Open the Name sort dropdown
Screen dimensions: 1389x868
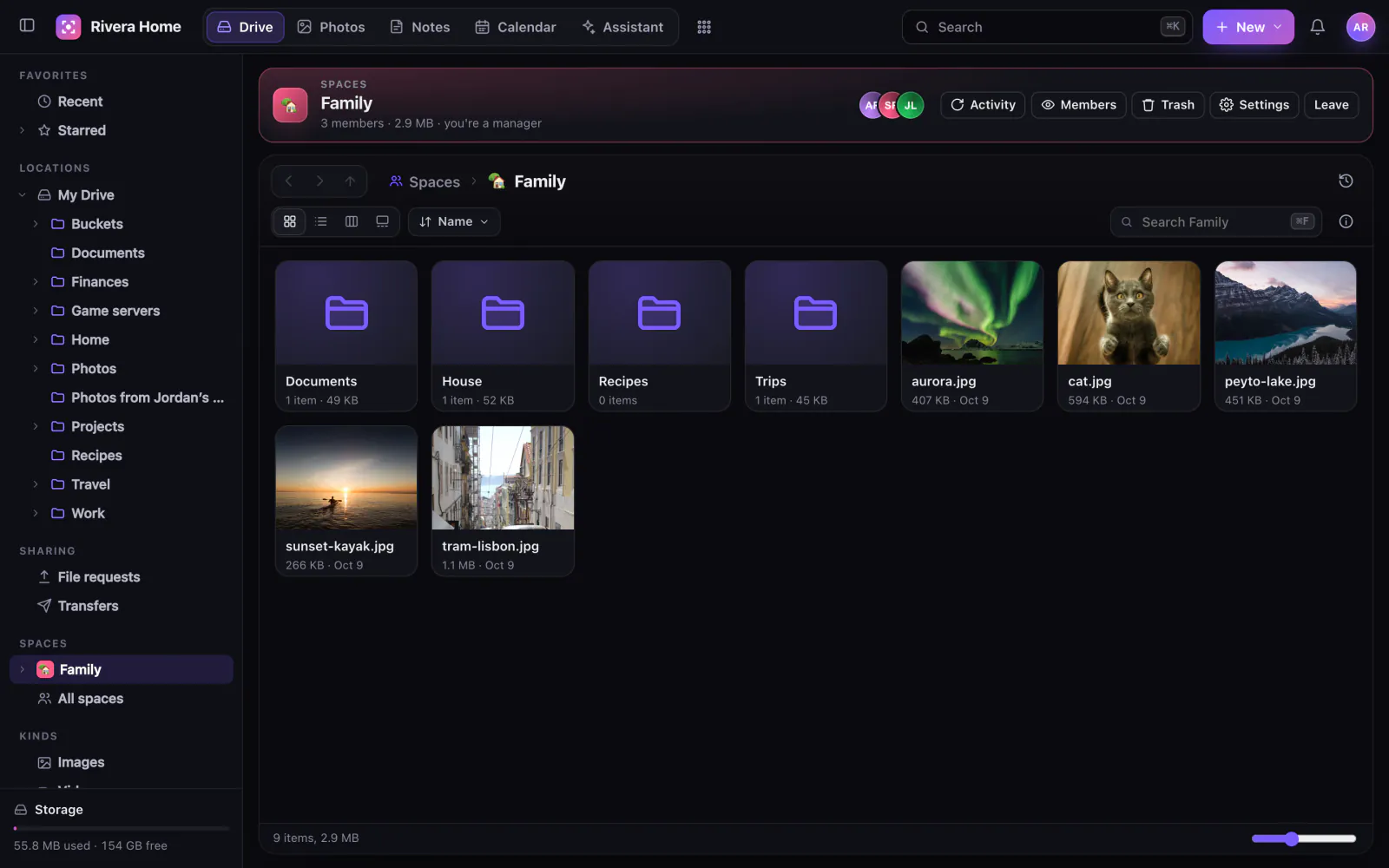point(454,221)
